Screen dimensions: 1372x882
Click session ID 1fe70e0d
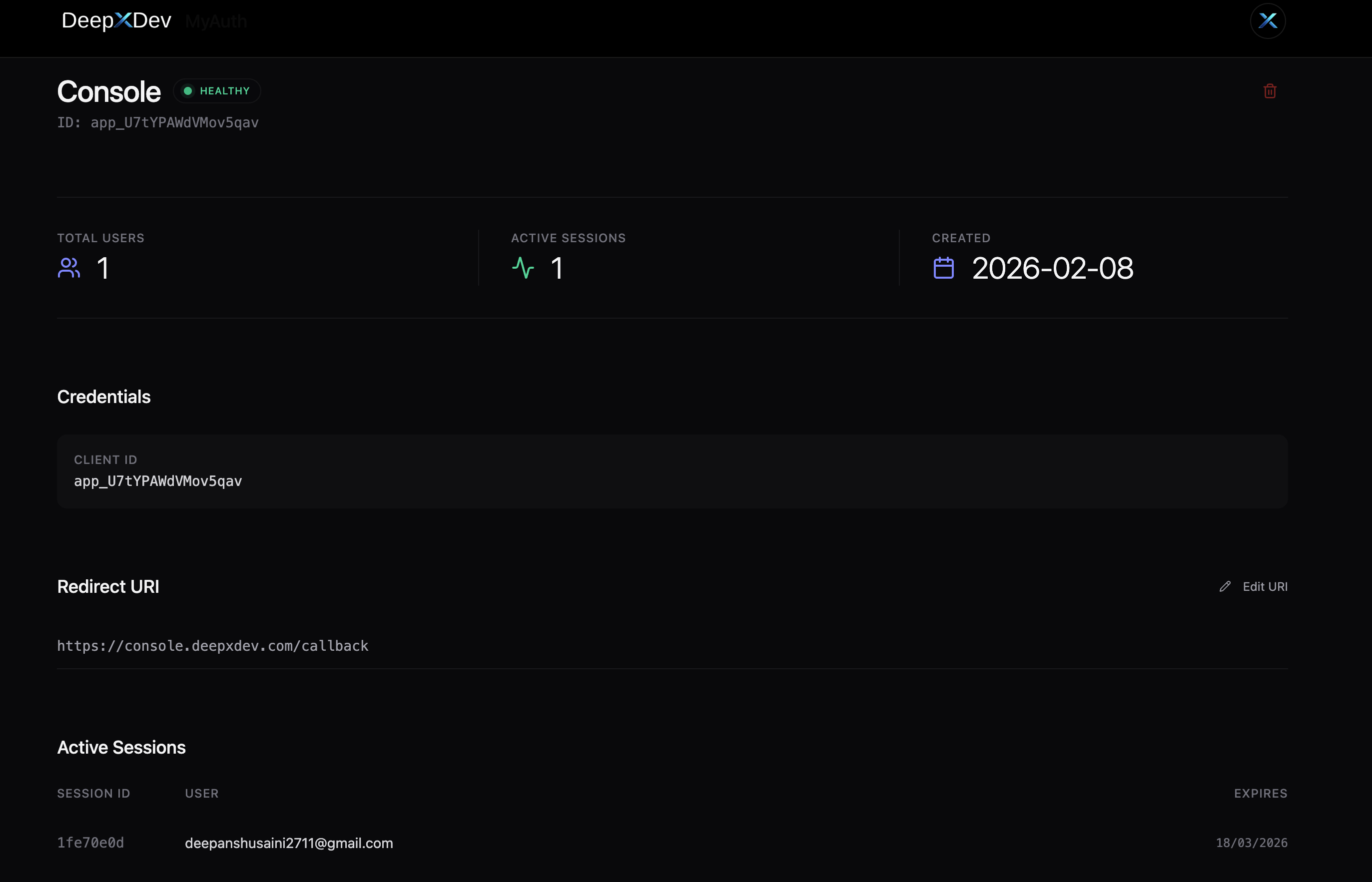(90, 843)
